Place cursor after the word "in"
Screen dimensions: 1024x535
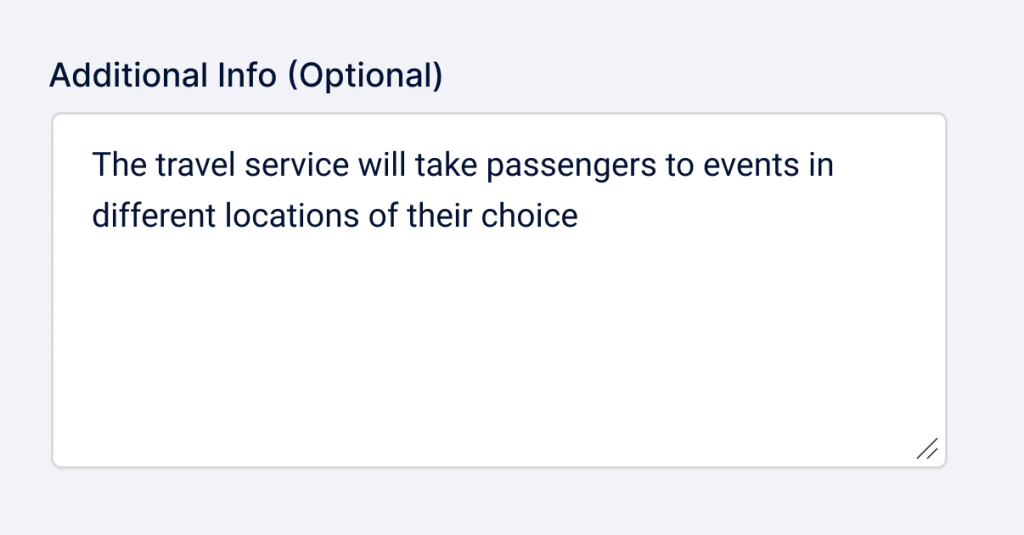834,164
